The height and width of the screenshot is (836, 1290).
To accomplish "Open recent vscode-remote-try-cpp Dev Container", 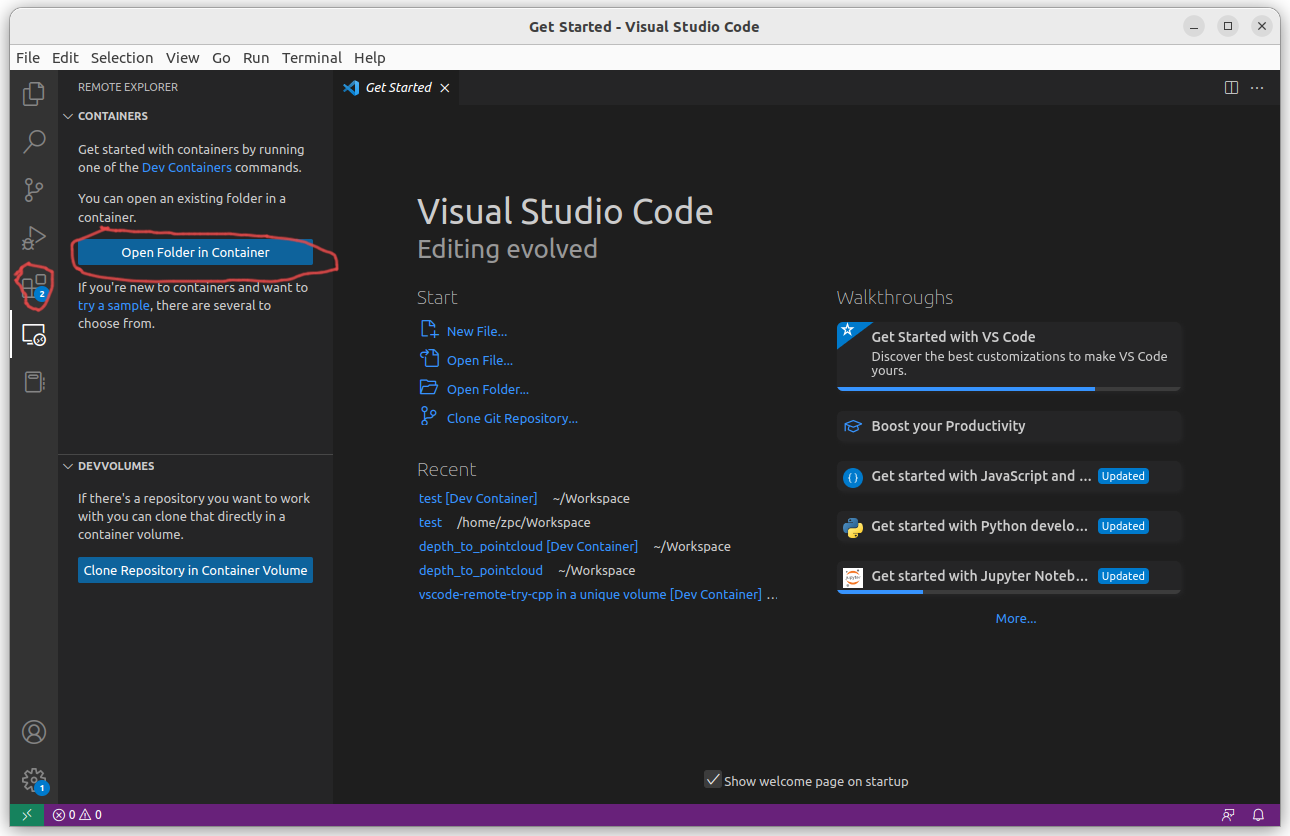I will [x=590, y=594].
